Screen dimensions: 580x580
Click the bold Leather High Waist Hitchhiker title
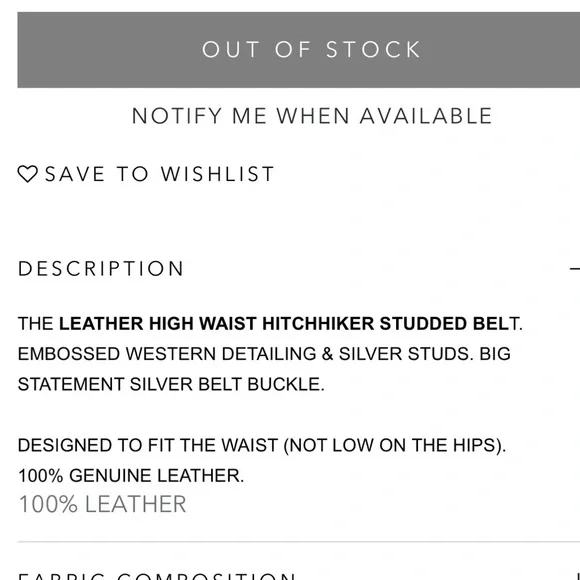[284, 324]
